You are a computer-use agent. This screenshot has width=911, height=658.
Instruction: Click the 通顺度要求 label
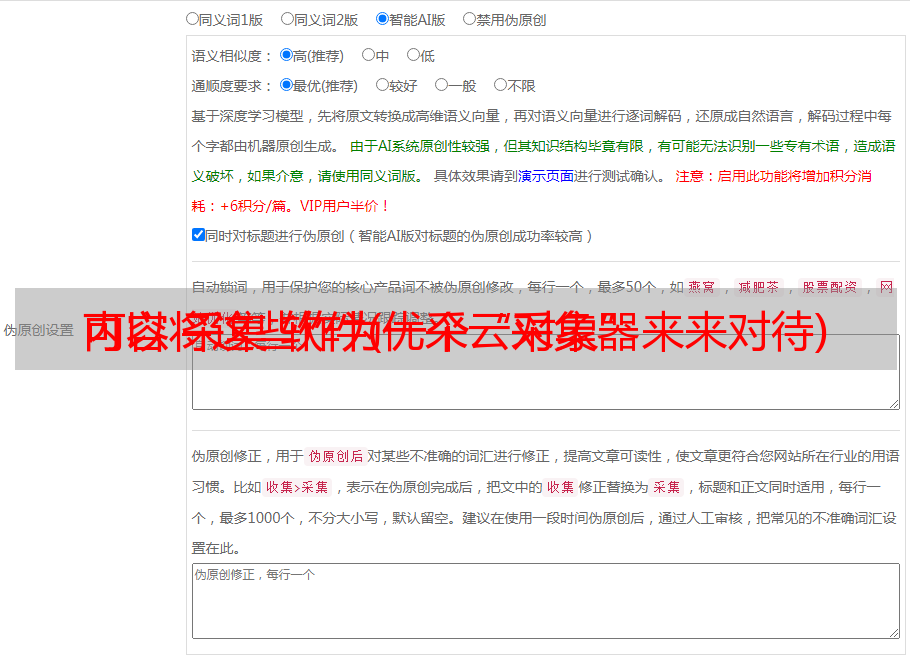point(232,87)
